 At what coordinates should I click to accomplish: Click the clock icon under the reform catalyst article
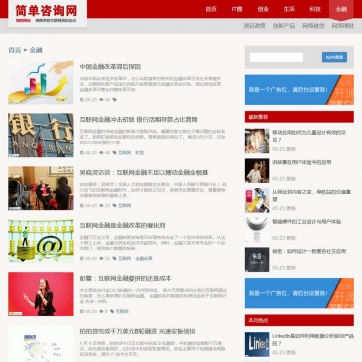[x=82, y=258]
